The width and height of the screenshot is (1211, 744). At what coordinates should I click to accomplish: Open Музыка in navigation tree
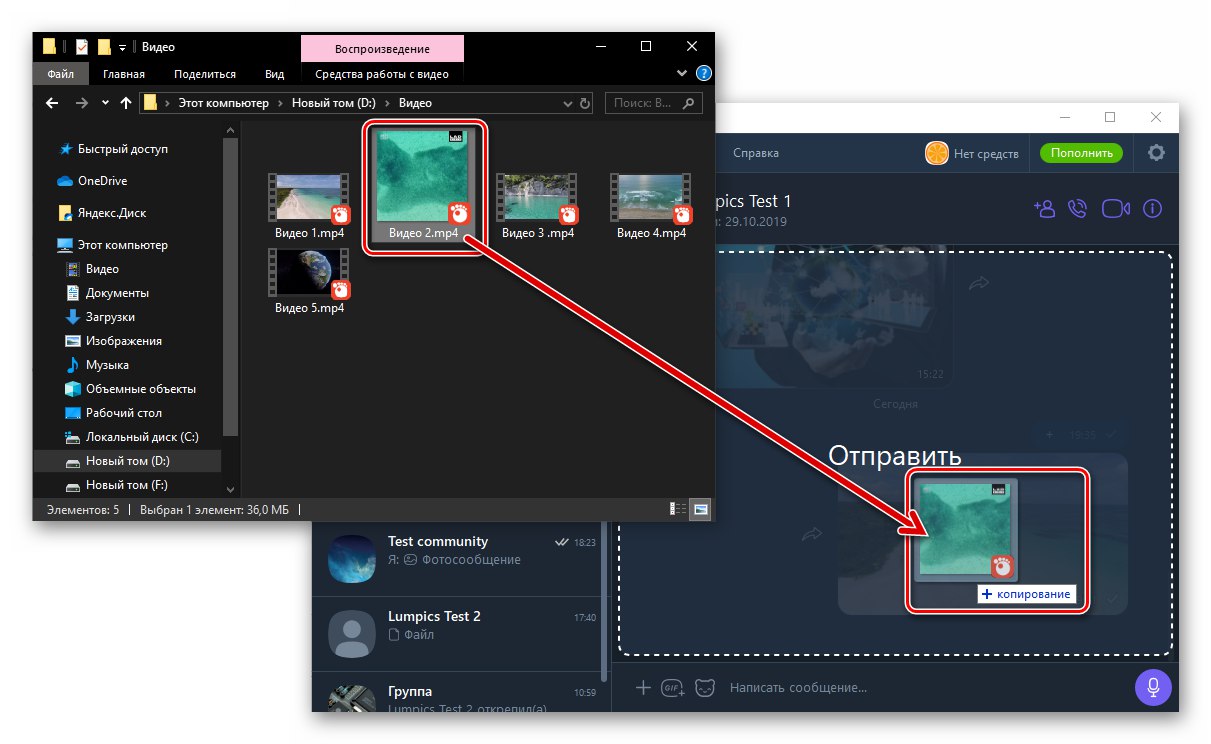(x=107, y=365)
